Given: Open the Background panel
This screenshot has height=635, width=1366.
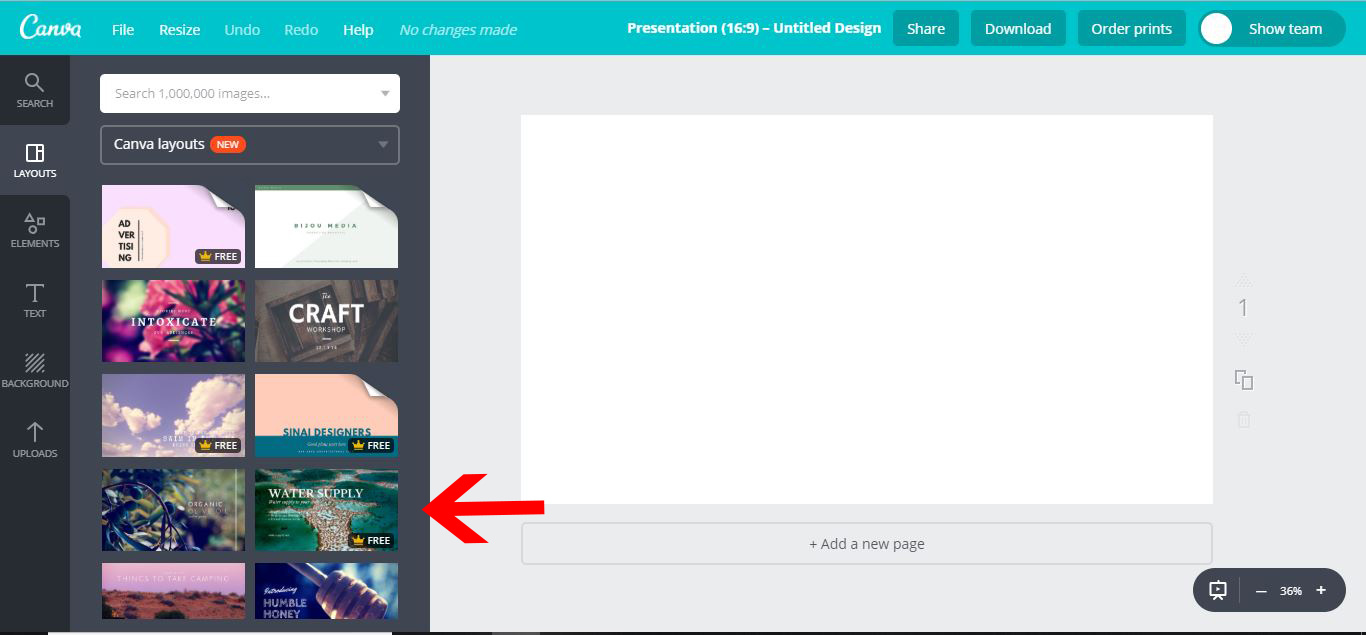Looking at the screenshot, I should click(35, 368).
